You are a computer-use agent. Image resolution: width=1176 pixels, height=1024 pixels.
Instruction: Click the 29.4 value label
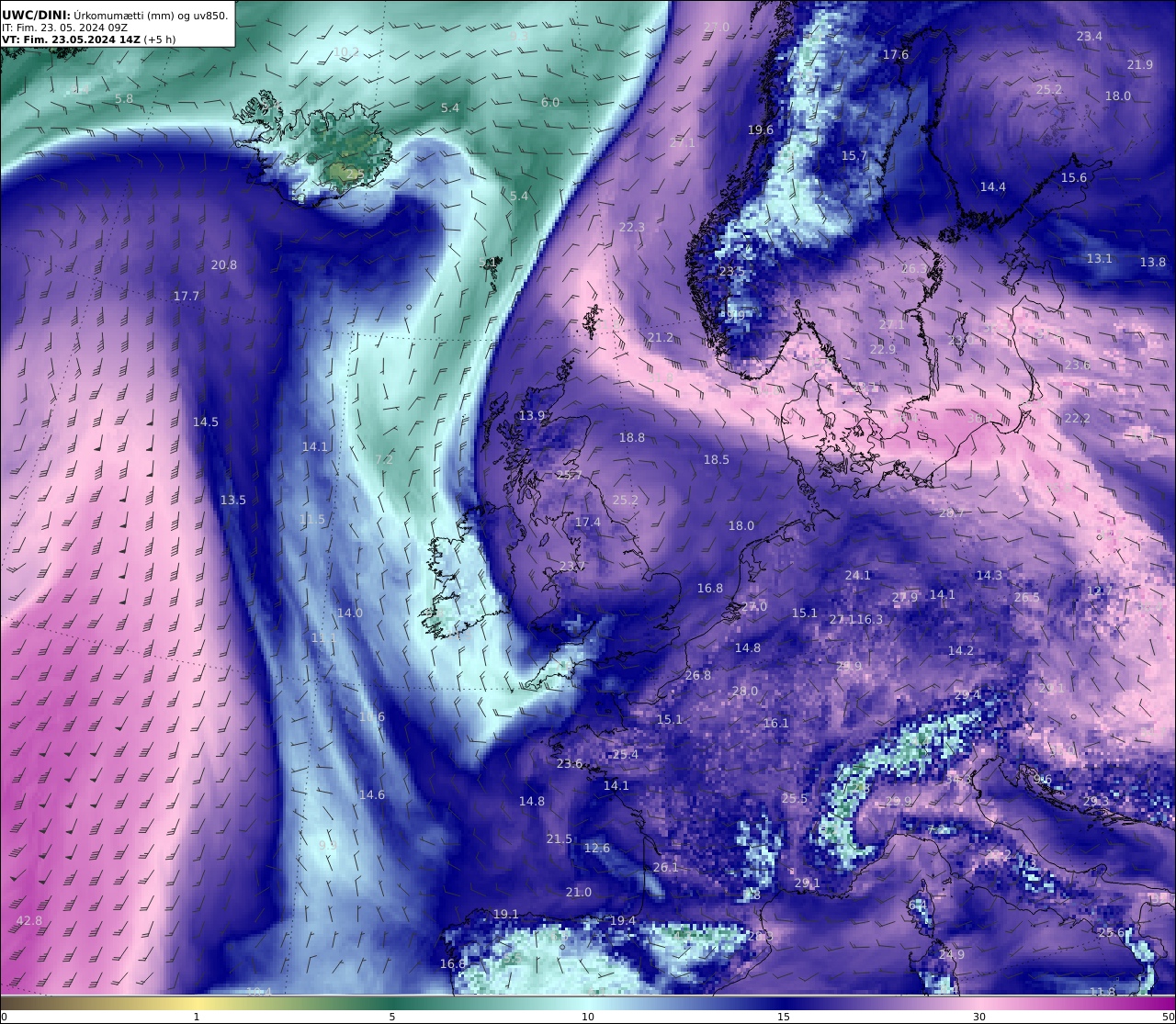[967, 694]
